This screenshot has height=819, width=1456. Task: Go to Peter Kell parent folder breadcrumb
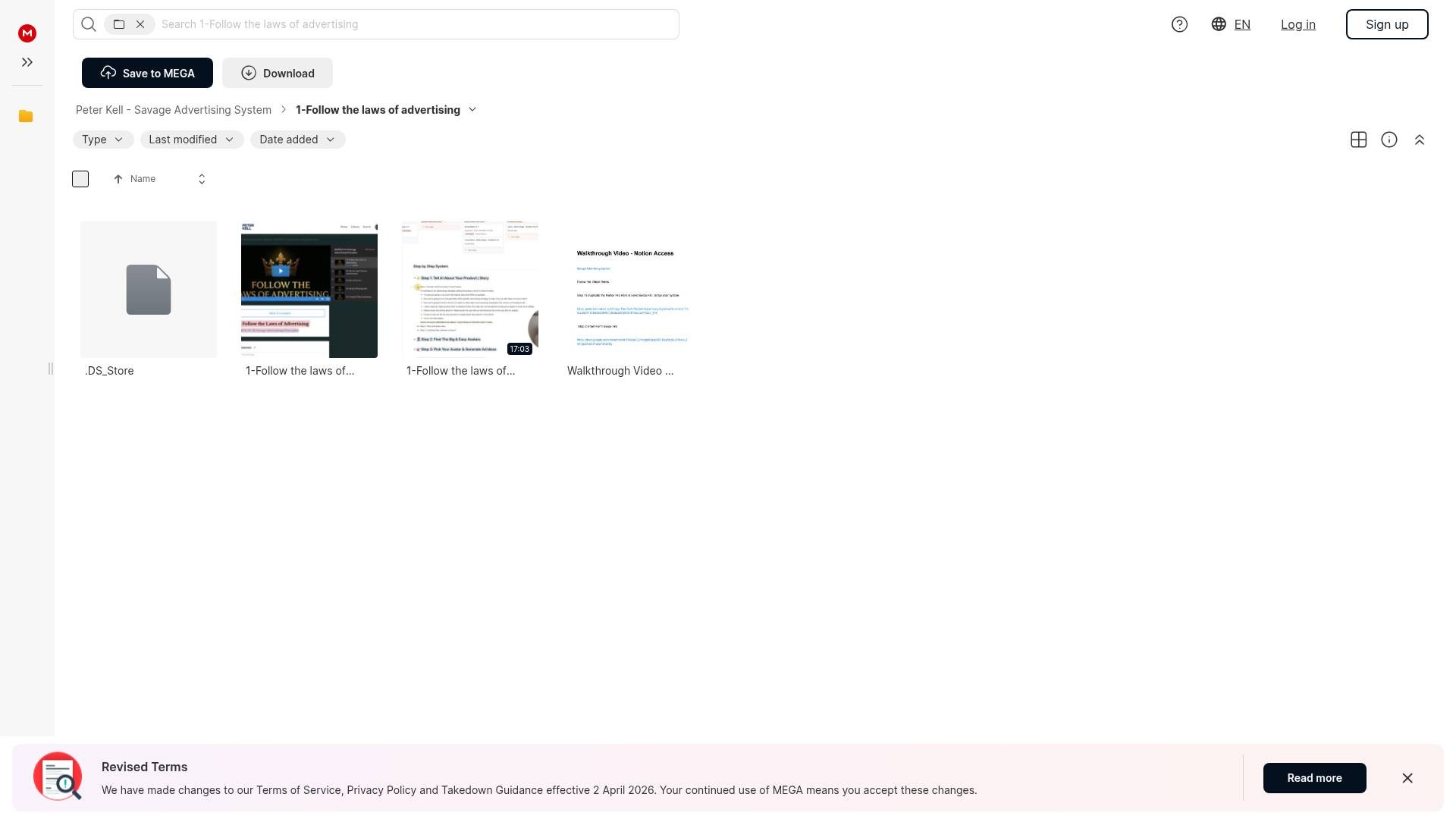click(174, 110)
